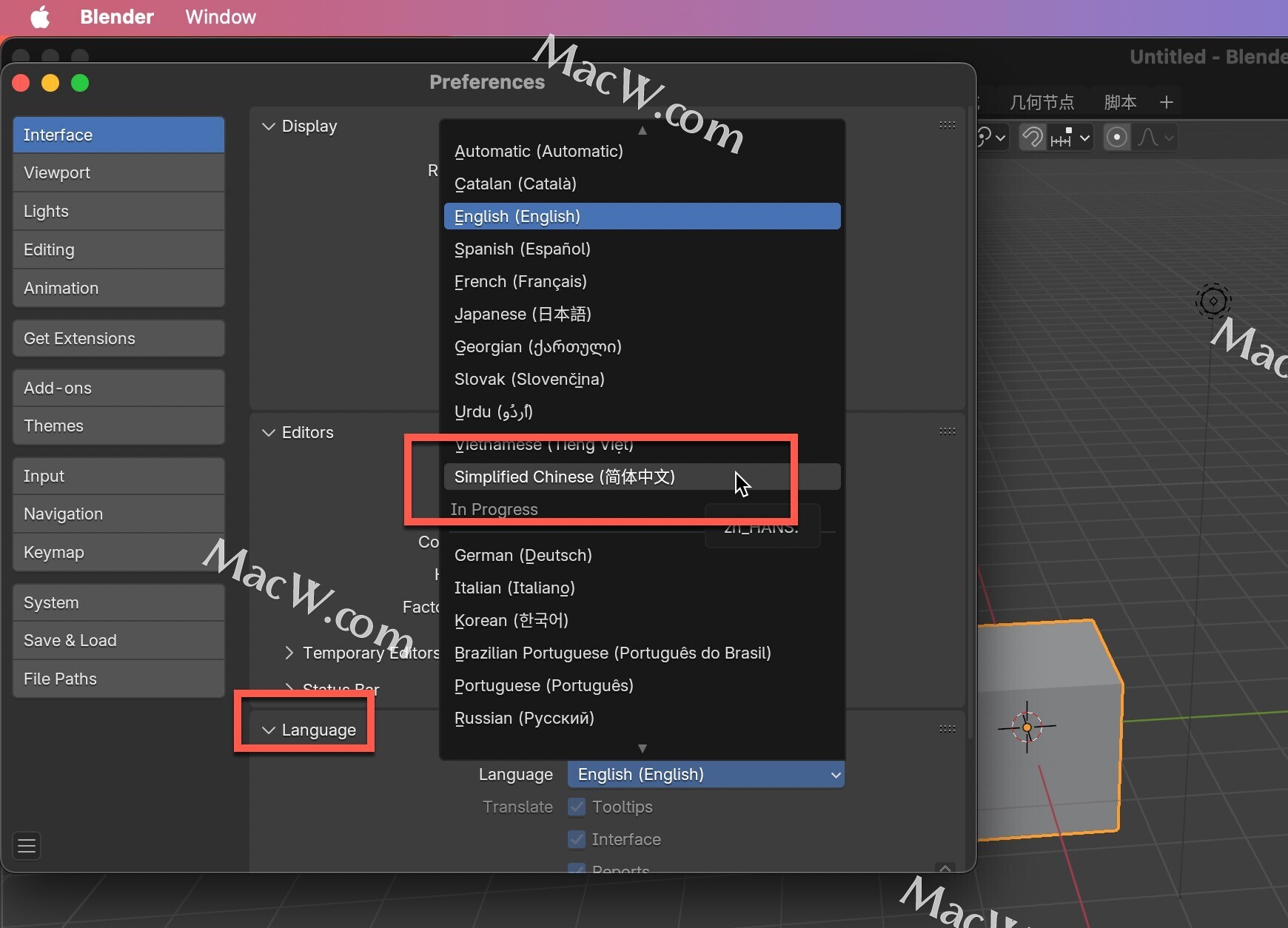Open the Lights preferences section

[118, 211]
